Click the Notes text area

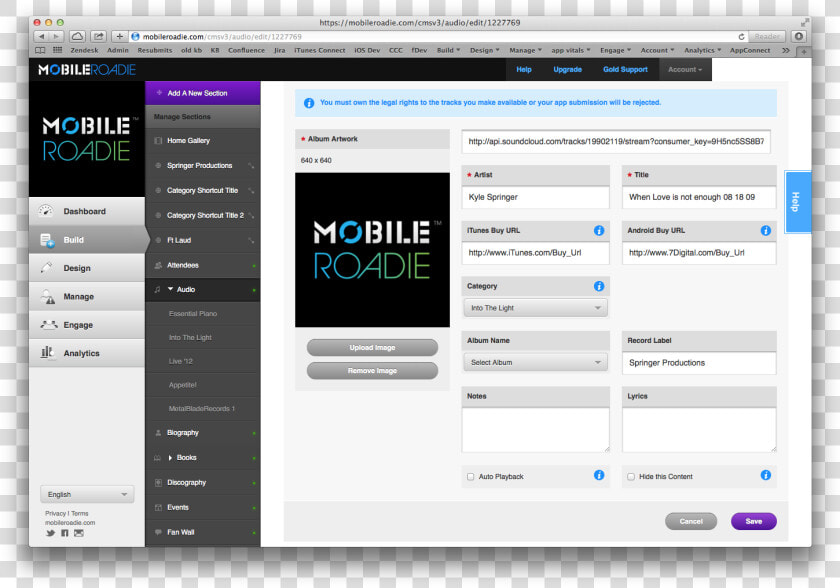pos(536,430)
